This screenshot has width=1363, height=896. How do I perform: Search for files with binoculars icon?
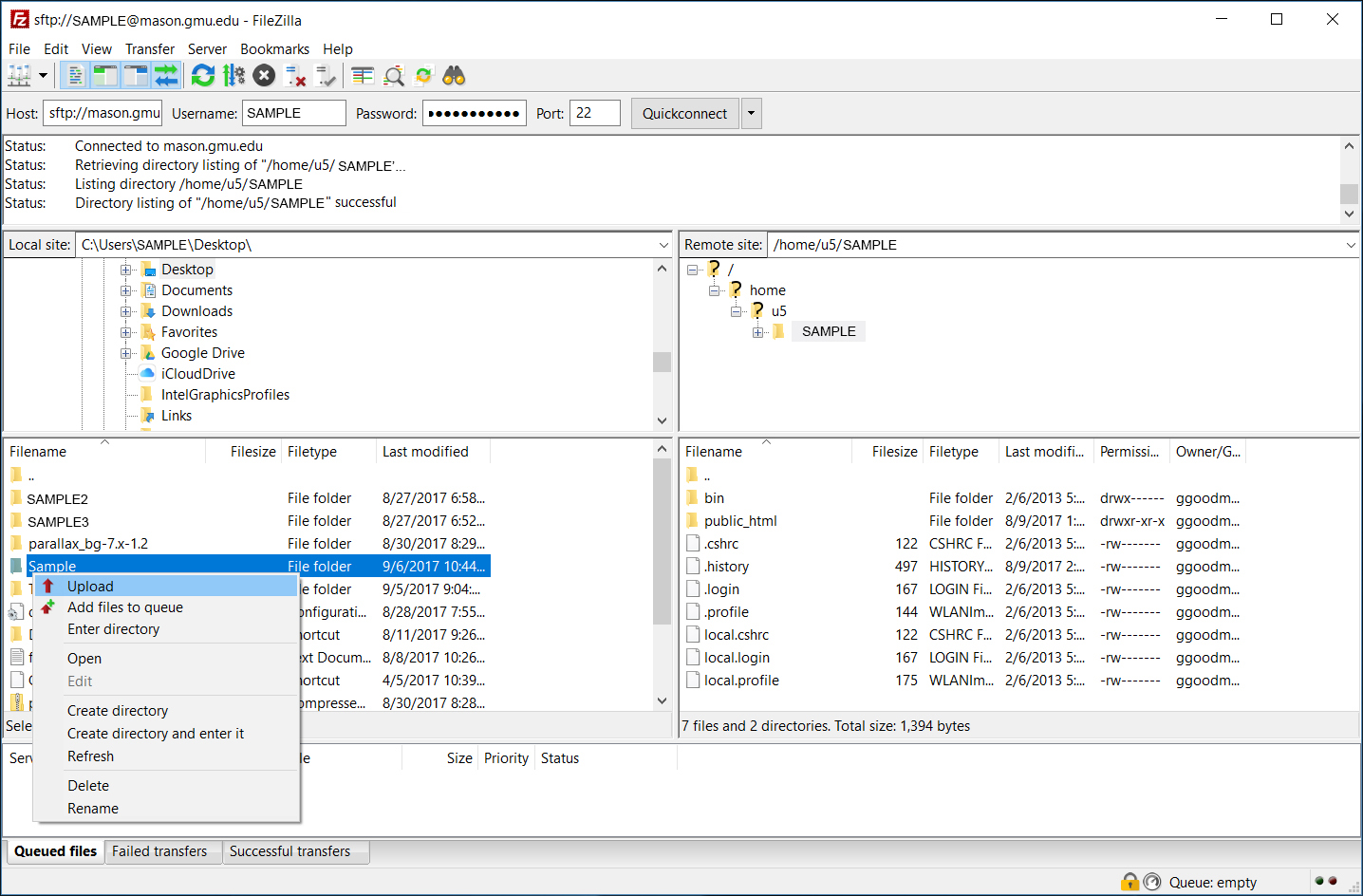pos(454,76)
